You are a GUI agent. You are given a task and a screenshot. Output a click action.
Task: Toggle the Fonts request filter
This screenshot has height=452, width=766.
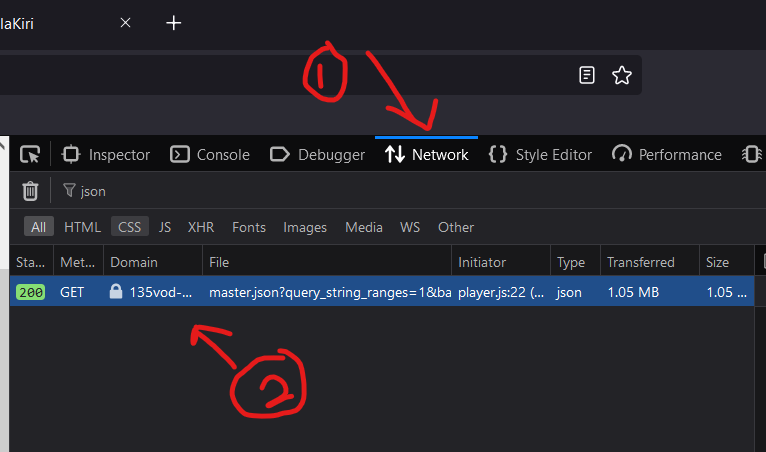point(249,227)
